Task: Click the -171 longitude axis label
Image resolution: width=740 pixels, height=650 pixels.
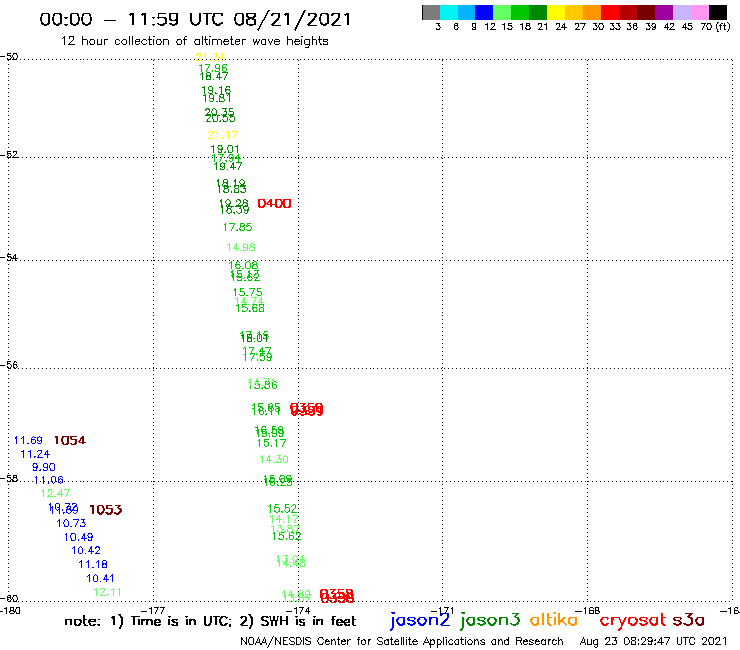Action: 442,611
